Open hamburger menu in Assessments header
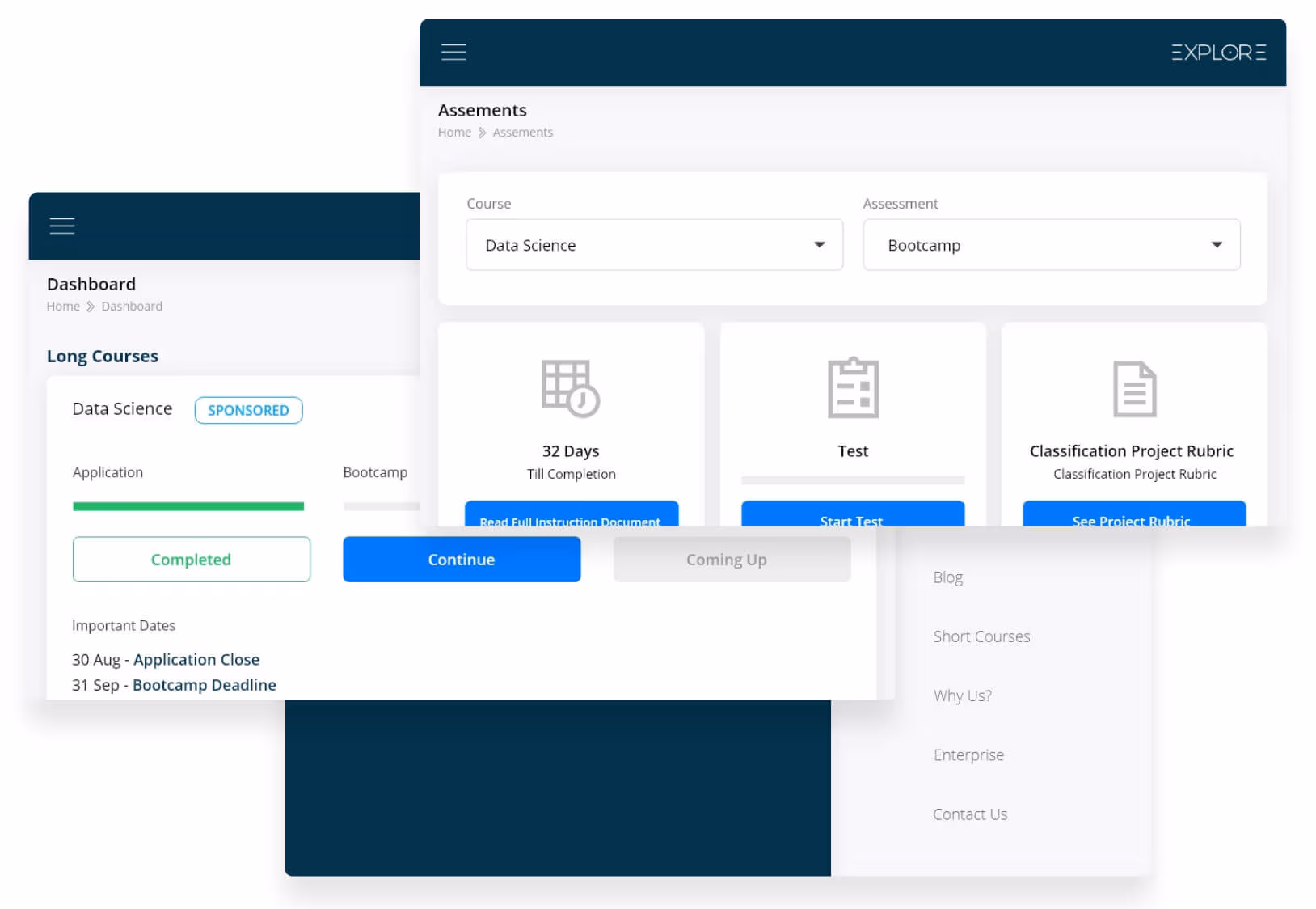This screenshot has height=909, width=1316. (x=453, y=53)
